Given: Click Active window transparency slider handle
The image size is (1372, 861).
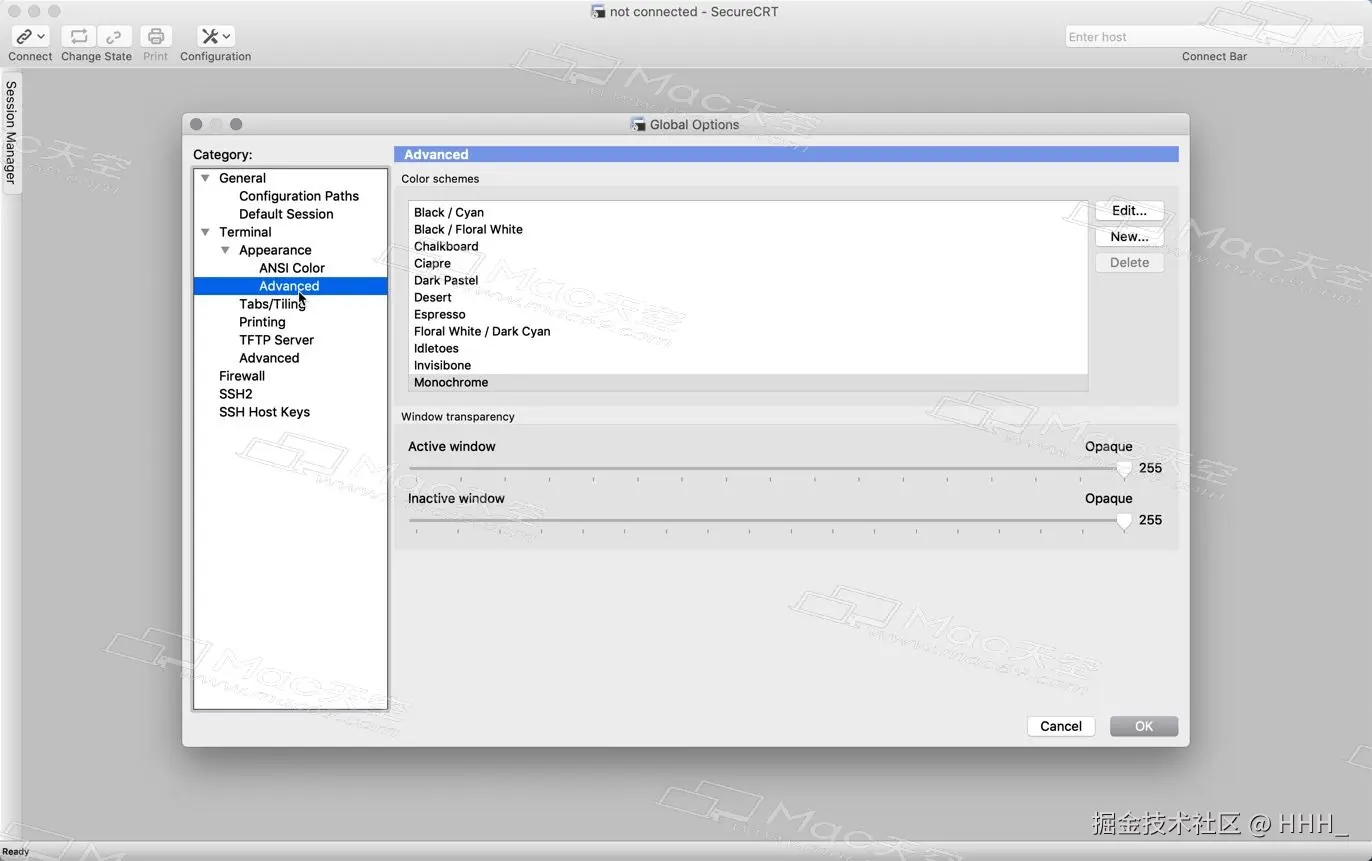Looking at the screenshot, I should pyautogui.click(x=1124, y=469).
